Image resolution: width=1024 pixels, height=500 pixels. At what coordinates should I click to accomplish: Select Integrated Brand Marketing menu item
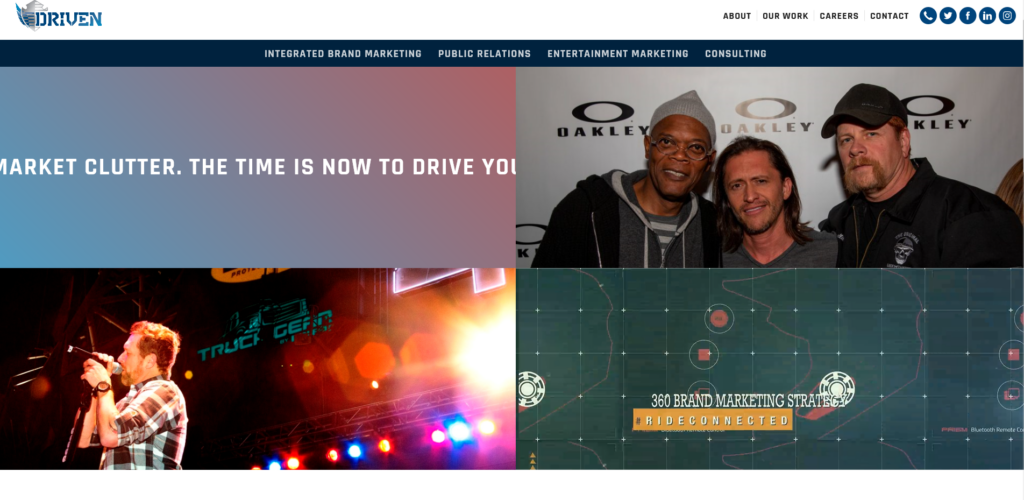pos(343,54)
